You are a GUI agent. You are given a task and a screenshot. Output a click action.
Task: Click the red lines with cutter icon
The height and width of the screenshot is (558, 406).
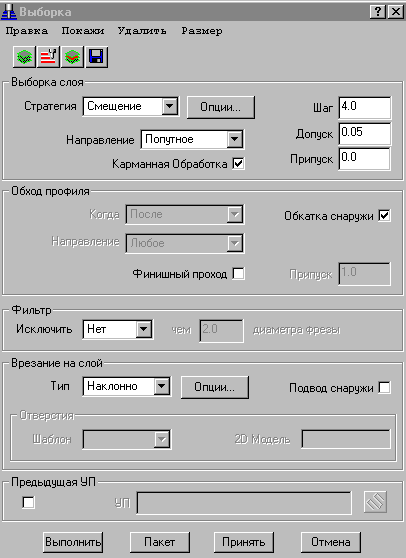48,57
